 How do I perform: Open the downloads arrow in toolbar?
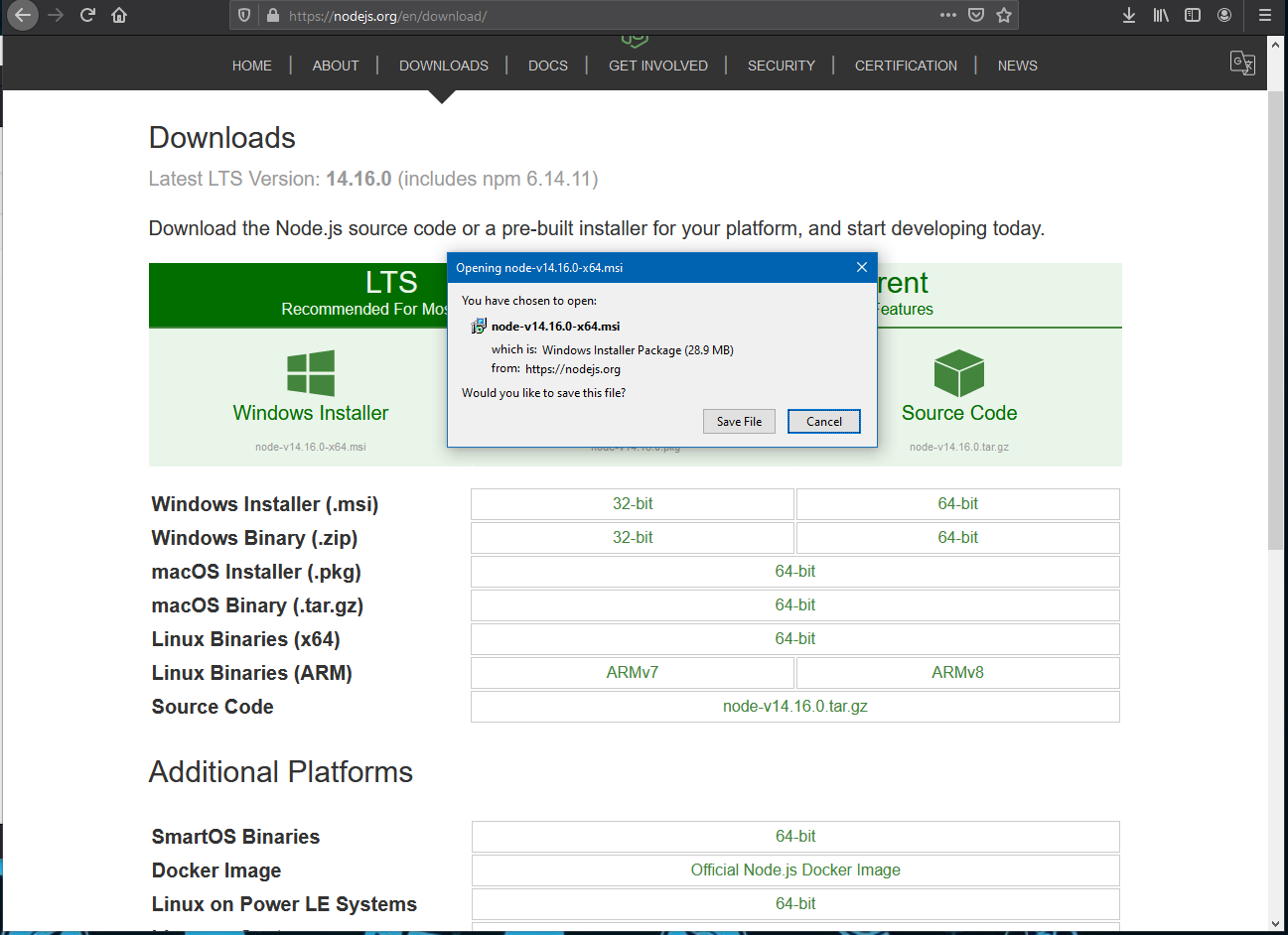pos(1129,15)
